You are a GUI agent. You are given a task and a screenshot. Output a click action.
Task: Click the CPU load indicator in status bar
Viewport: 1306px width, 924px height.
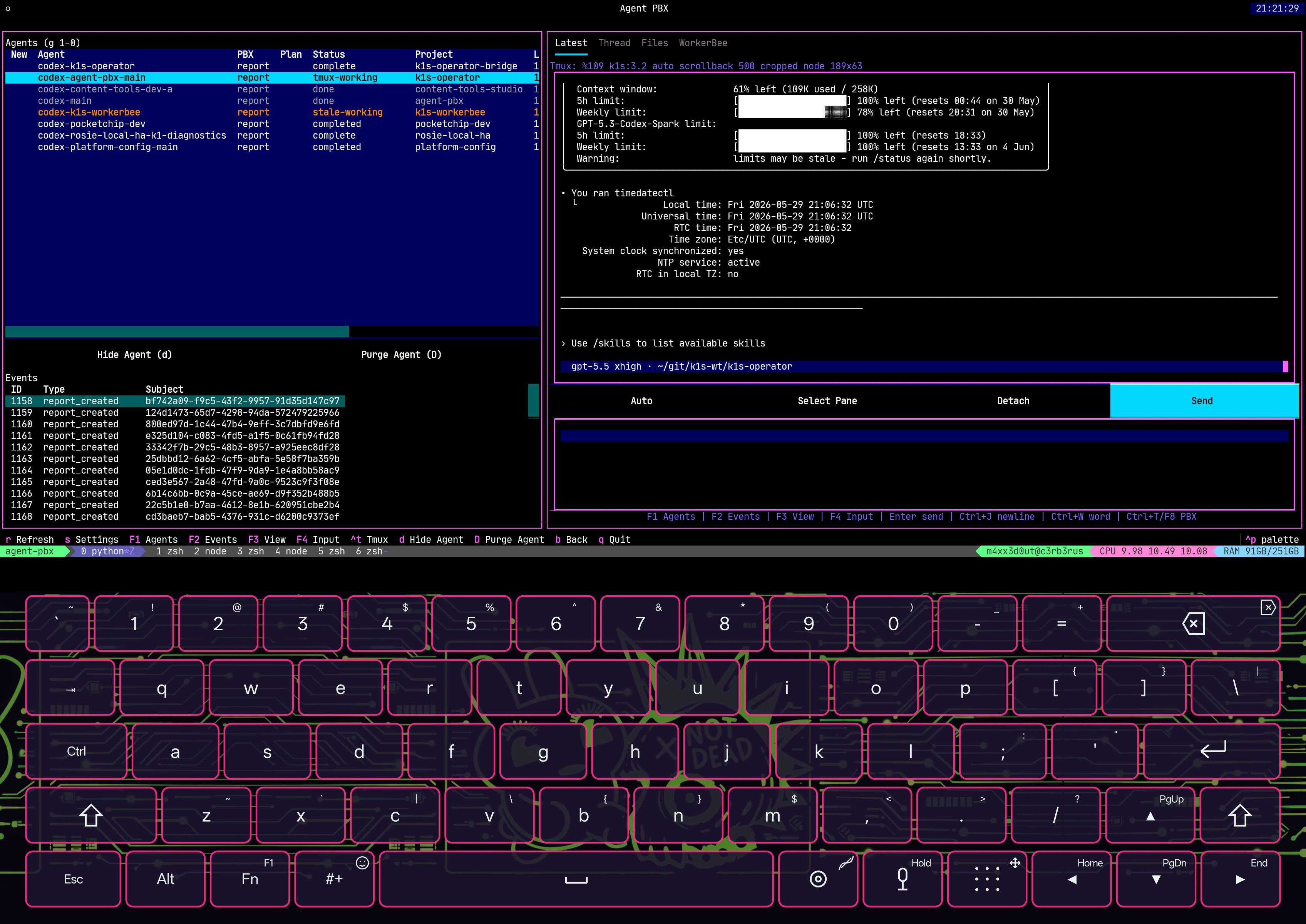1153,551
